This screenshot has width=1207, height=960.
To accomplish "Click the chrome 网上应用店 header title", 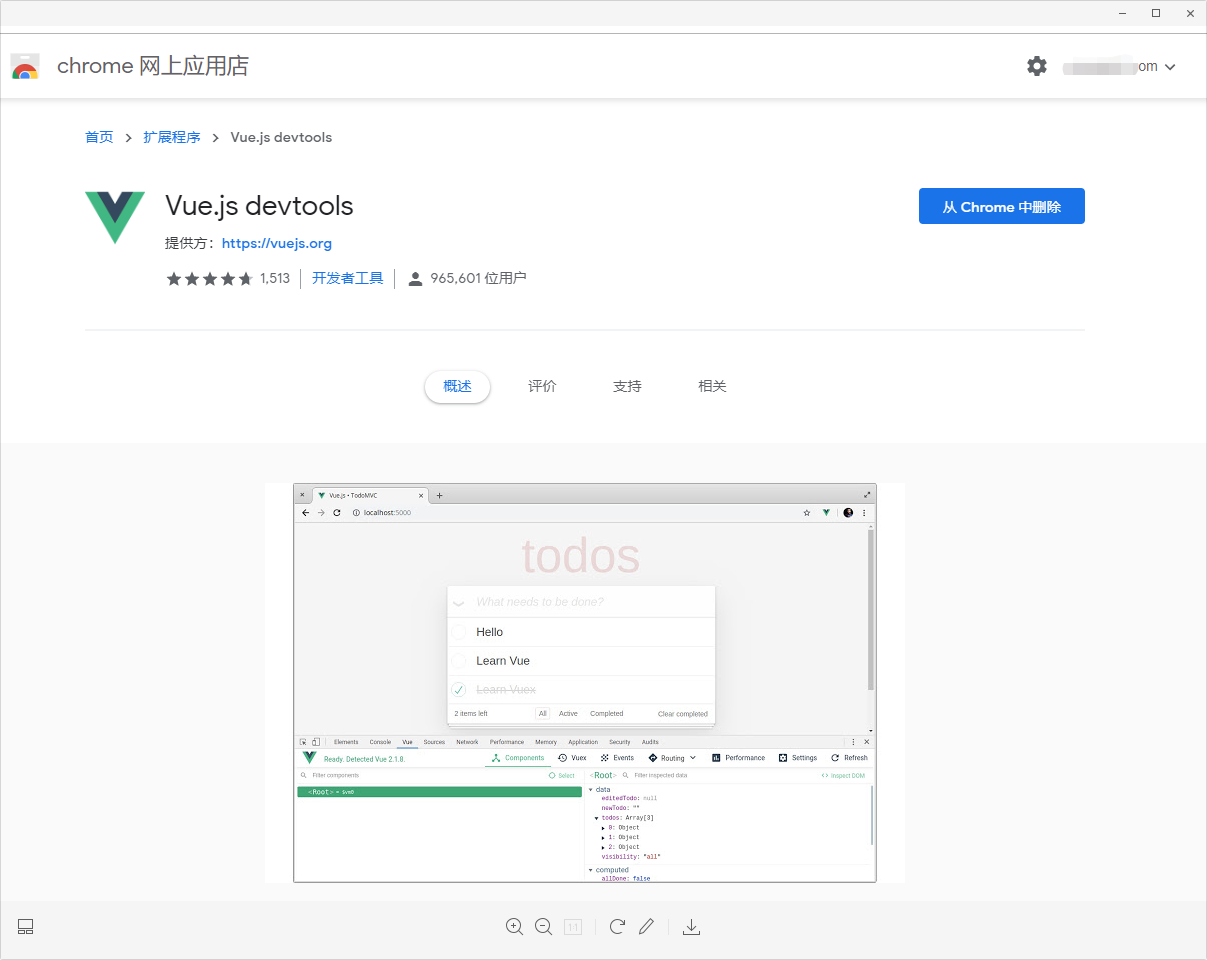I will pos(153,66).
